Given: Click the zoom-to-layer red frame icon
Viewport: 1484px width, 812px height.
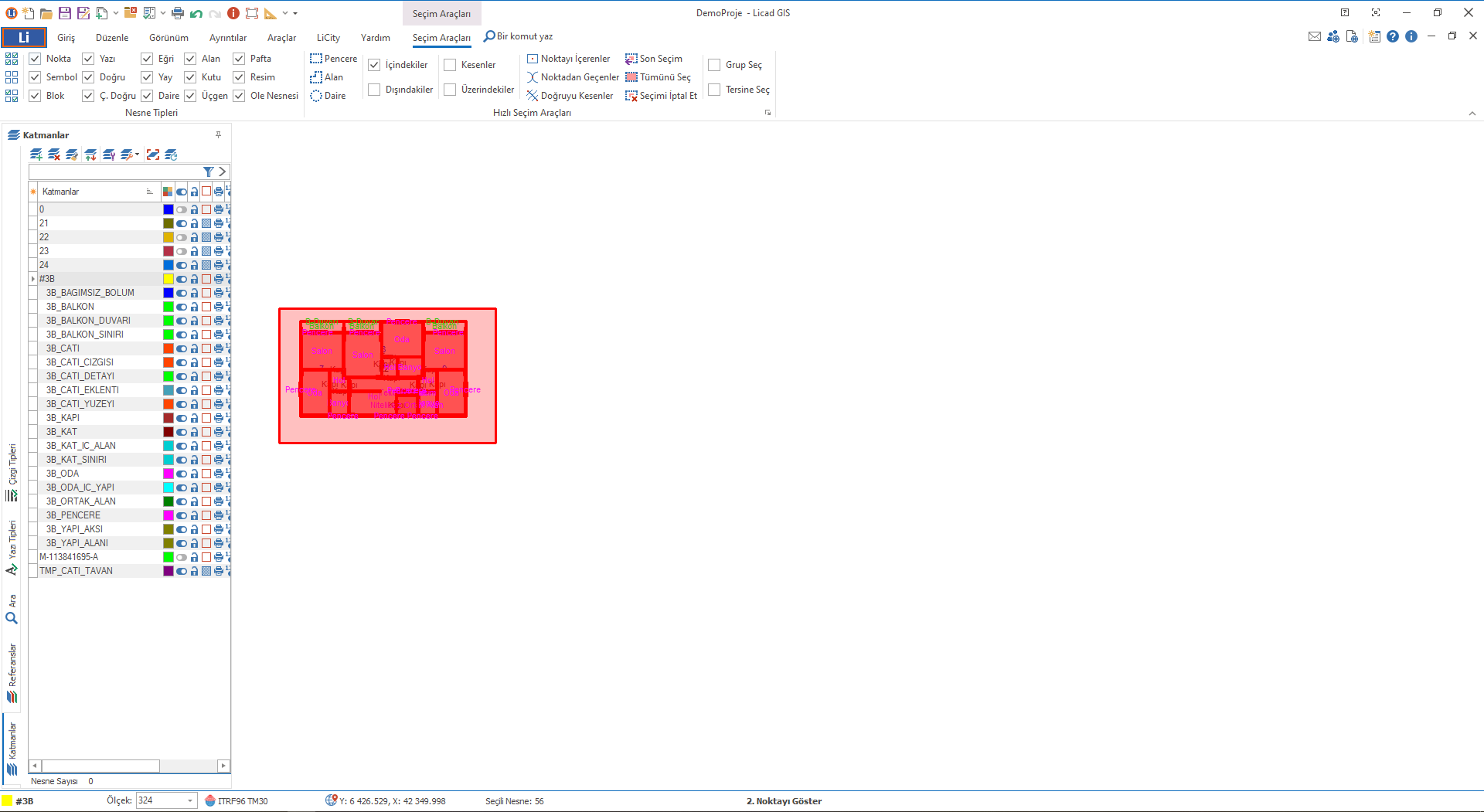Looking at the screenshot, I should tap(153, 155).
